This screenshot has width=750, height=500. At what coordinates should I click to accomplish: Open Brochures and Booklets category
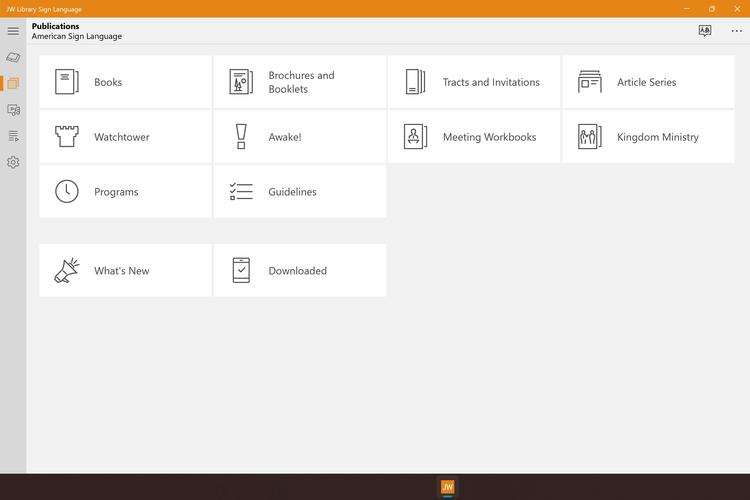point(299,82)
